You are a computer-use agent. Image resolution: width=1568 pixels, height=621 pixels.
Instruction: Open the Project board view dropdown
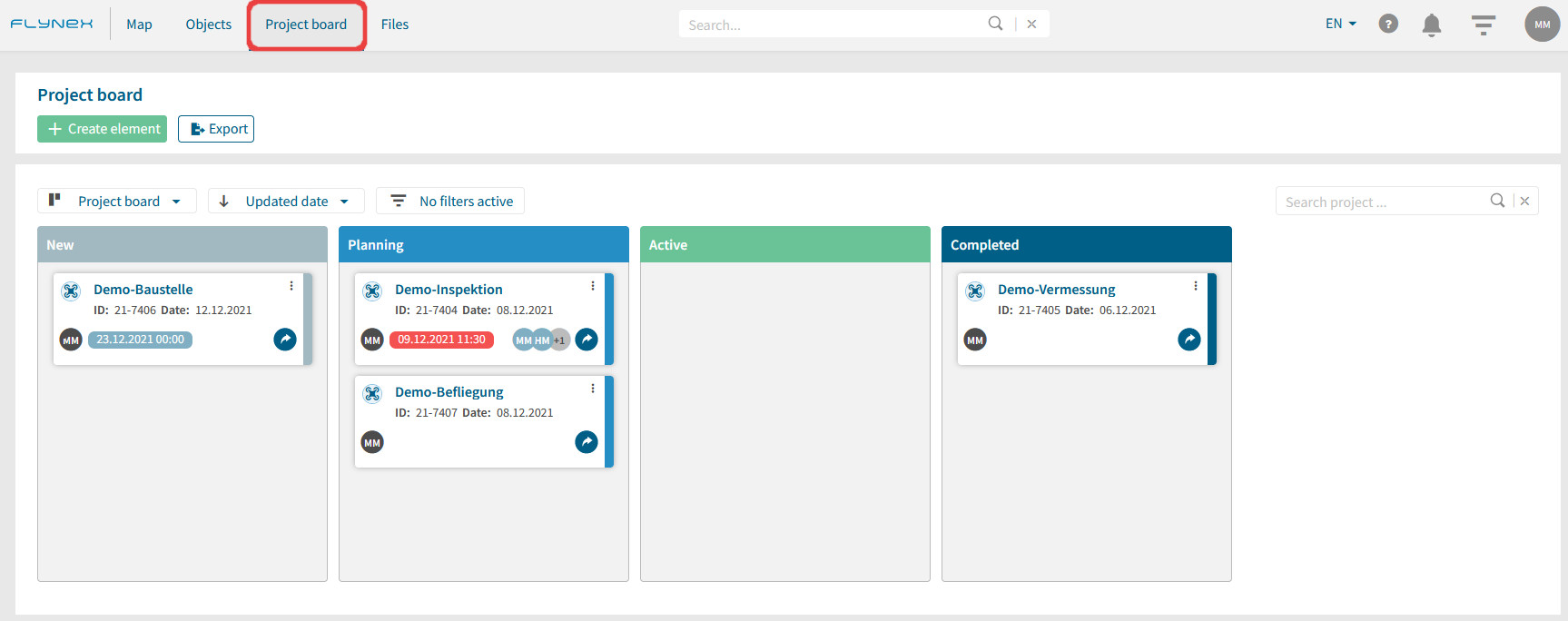click(x=117, y=201)
